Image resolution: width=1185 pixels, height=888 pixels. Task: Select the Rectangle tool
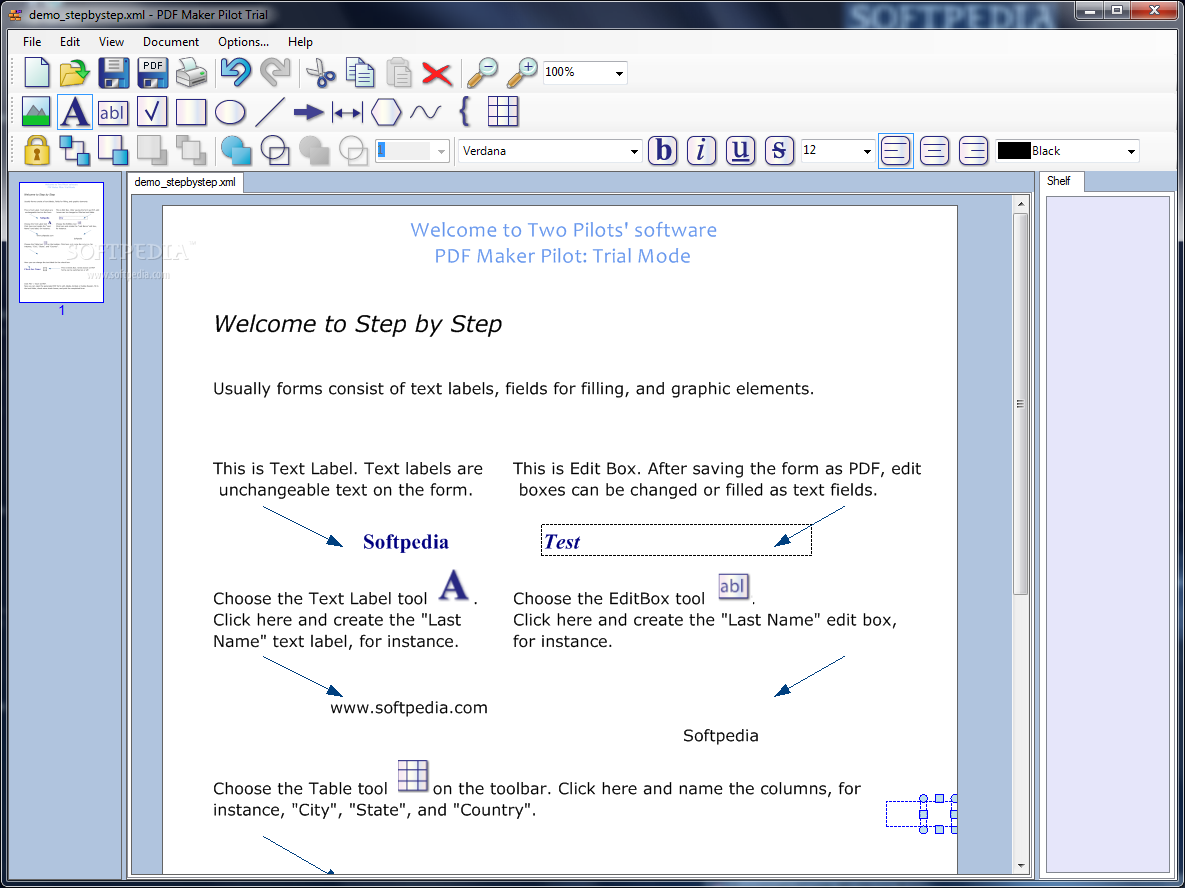point(190,112)
